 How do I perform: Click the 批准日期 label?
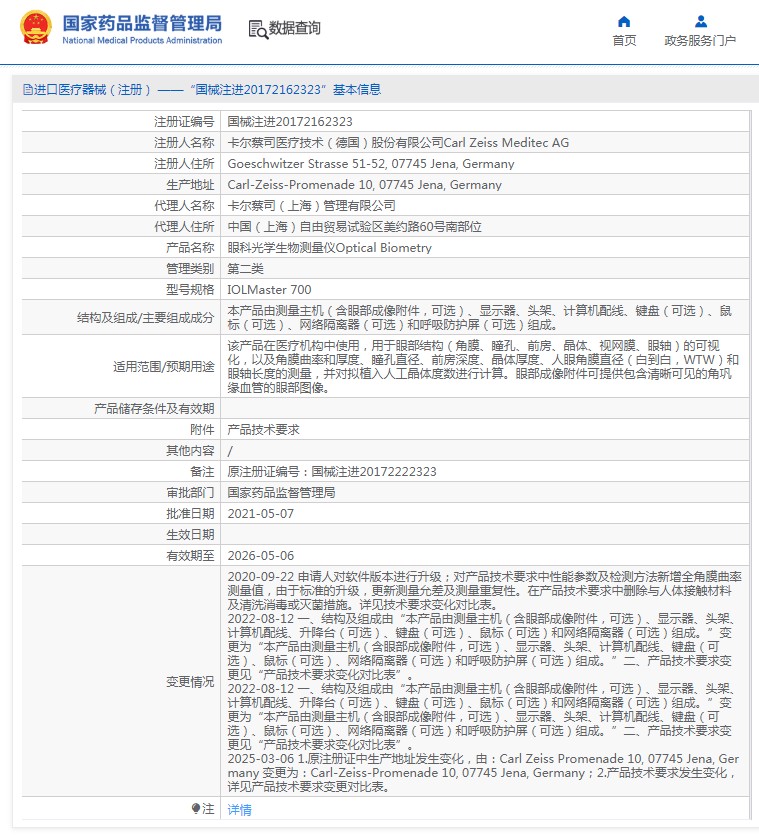click(190, 514)
